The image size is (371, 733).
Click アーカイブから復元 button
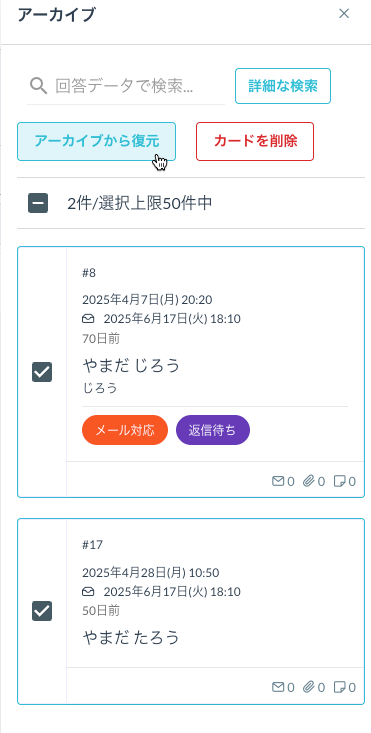(x=97, y=141)
